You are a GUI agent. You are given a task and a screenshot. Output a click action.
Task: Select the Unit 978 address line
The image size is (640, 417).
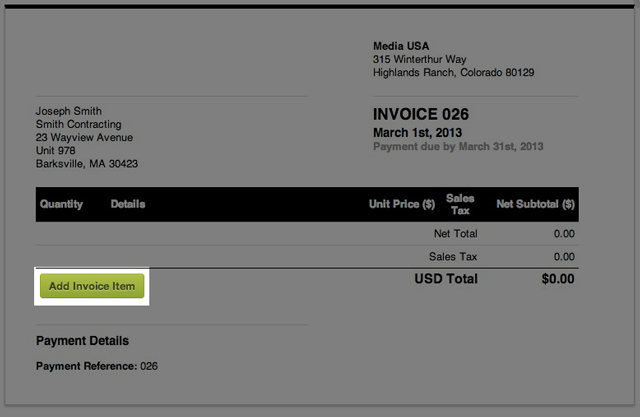coord(56,150)
